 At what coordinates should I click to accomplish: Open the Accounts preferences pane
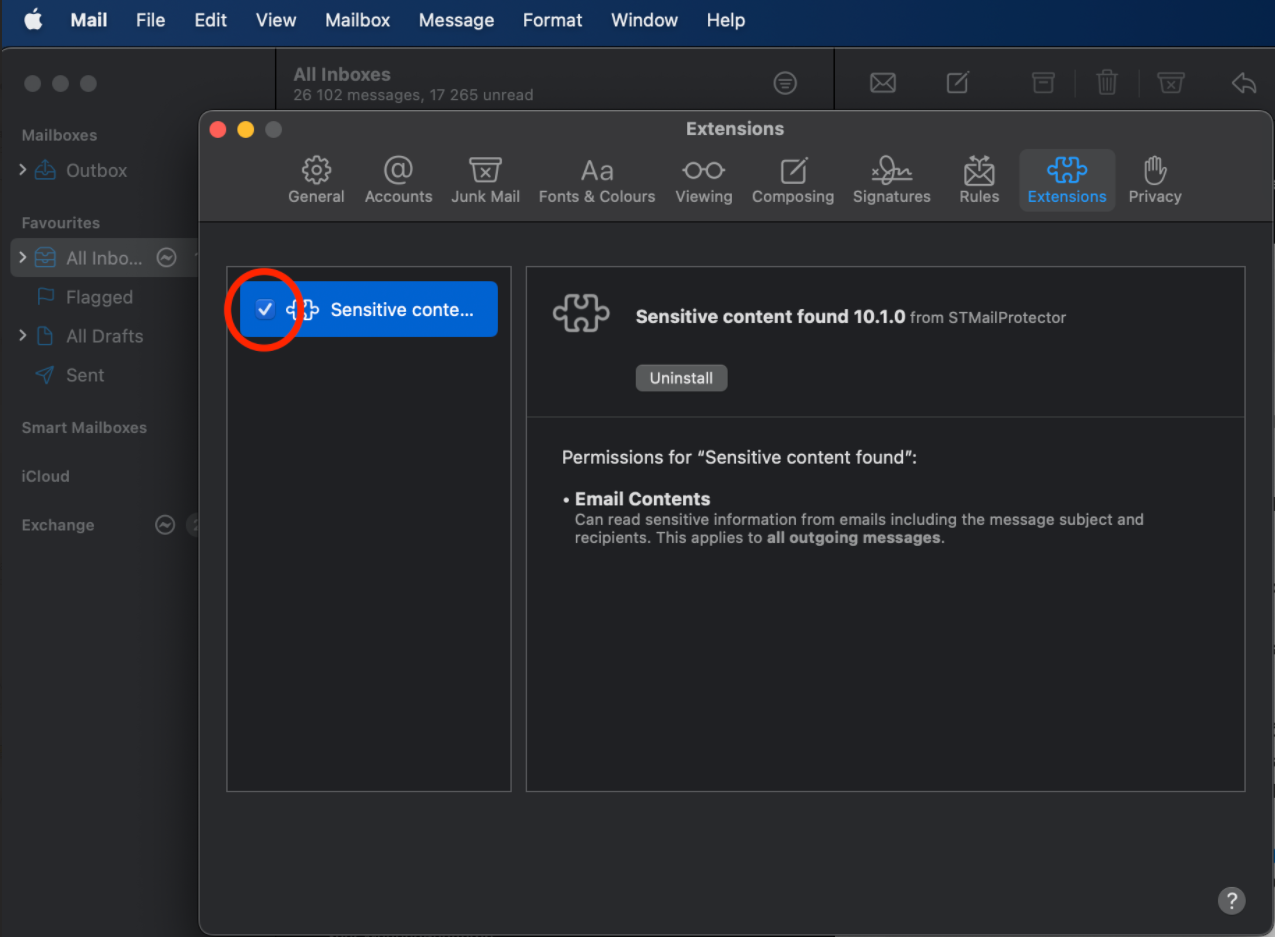[398, 181]
